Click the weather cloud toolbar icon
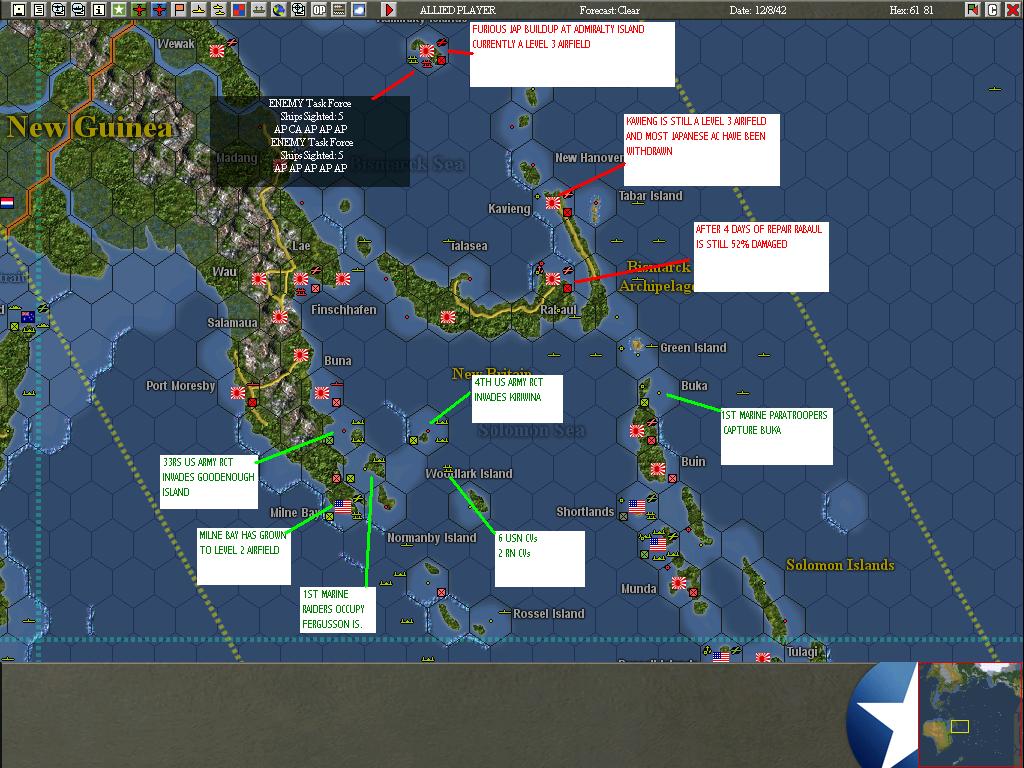 [x=359, y=9]
